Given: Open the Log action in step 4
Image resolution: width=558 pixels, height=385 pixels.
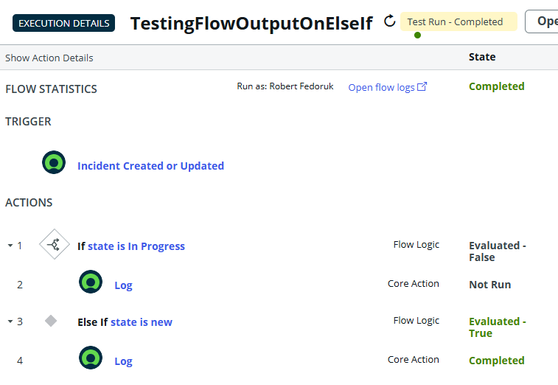Looking at the screenshot, I should click(123, 361).
